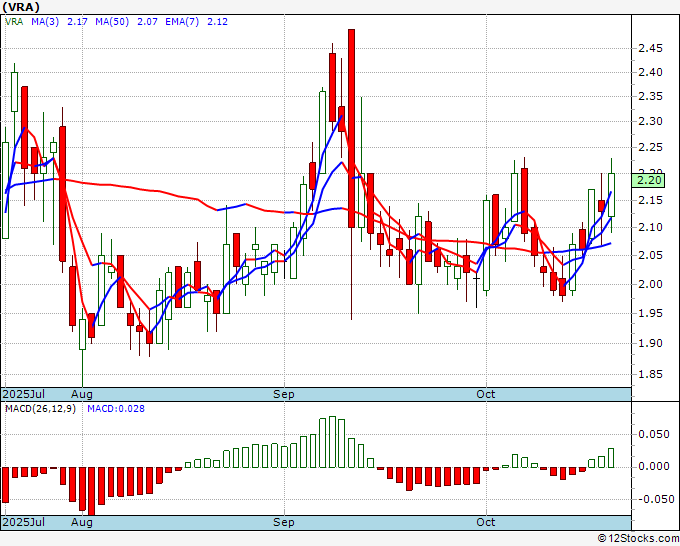Click the 0.050 MACD axis label
The width and height of the screenshot is (680, 546).
point(654,434)
